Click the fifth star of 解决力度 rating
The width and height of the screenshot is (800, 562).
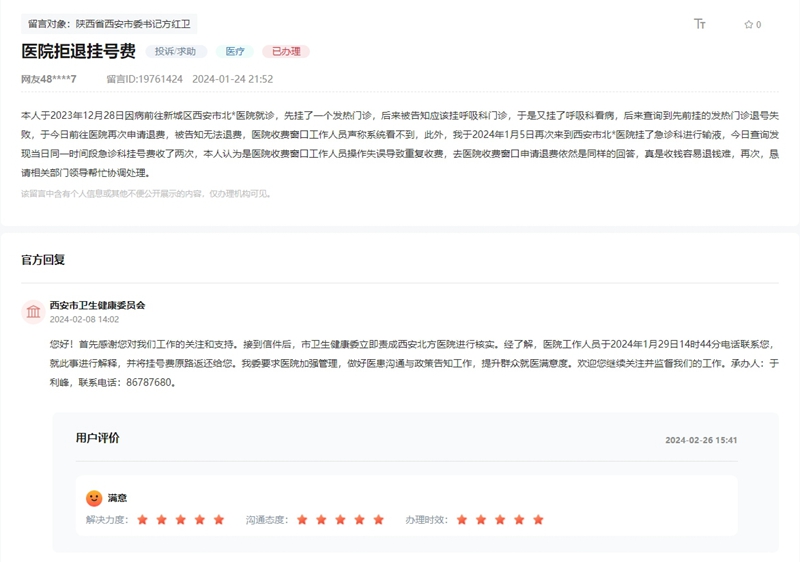(x=218, y=520)
